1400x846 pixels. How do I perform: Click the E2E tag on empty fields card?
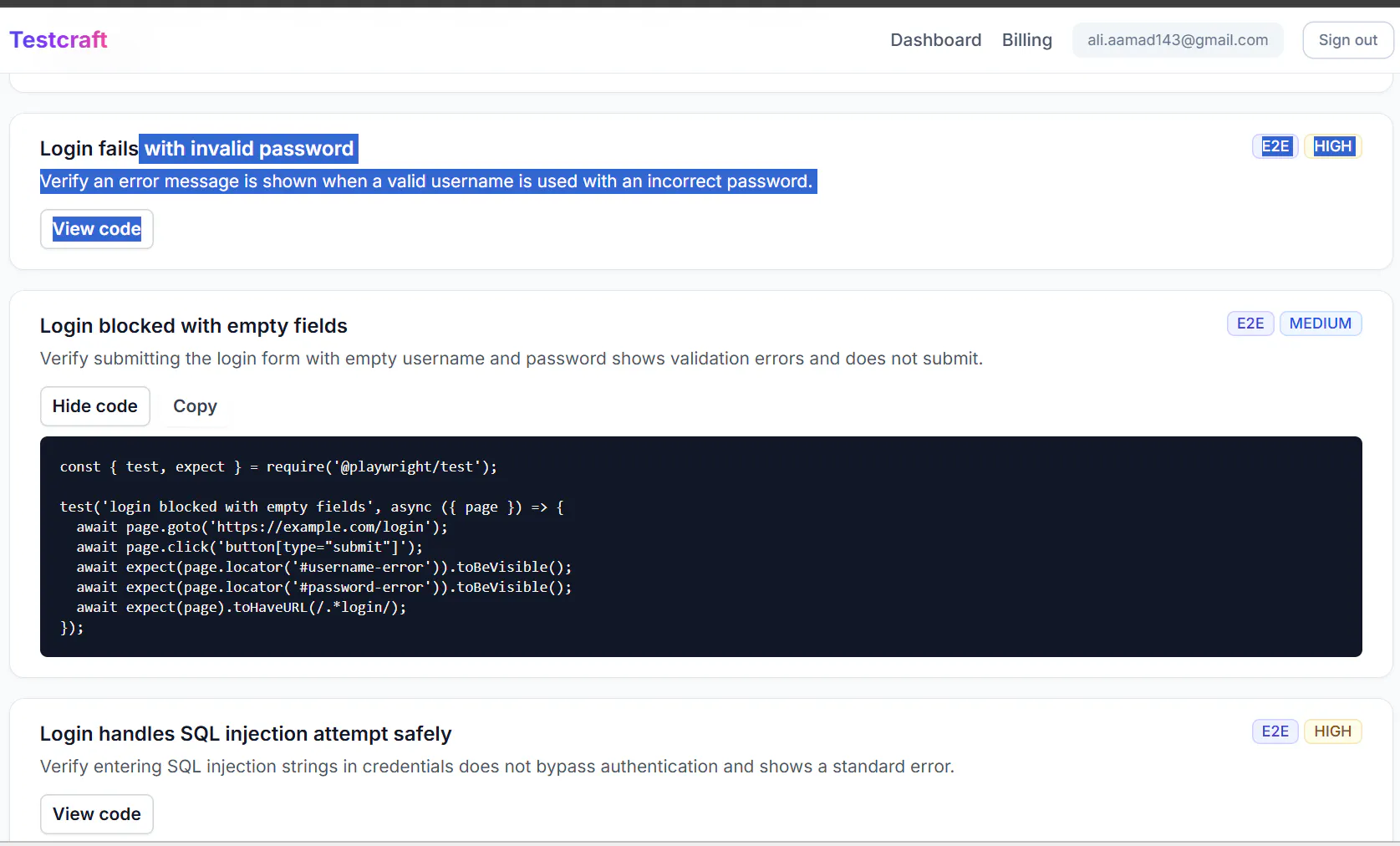pyautogui.click(x=1250, y=324)
